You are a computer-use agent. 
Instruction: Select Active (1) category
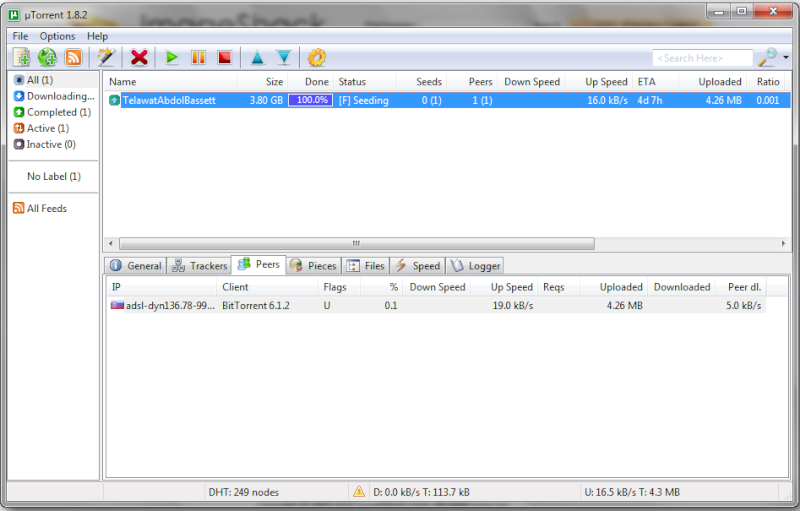(x=41, y=129)
